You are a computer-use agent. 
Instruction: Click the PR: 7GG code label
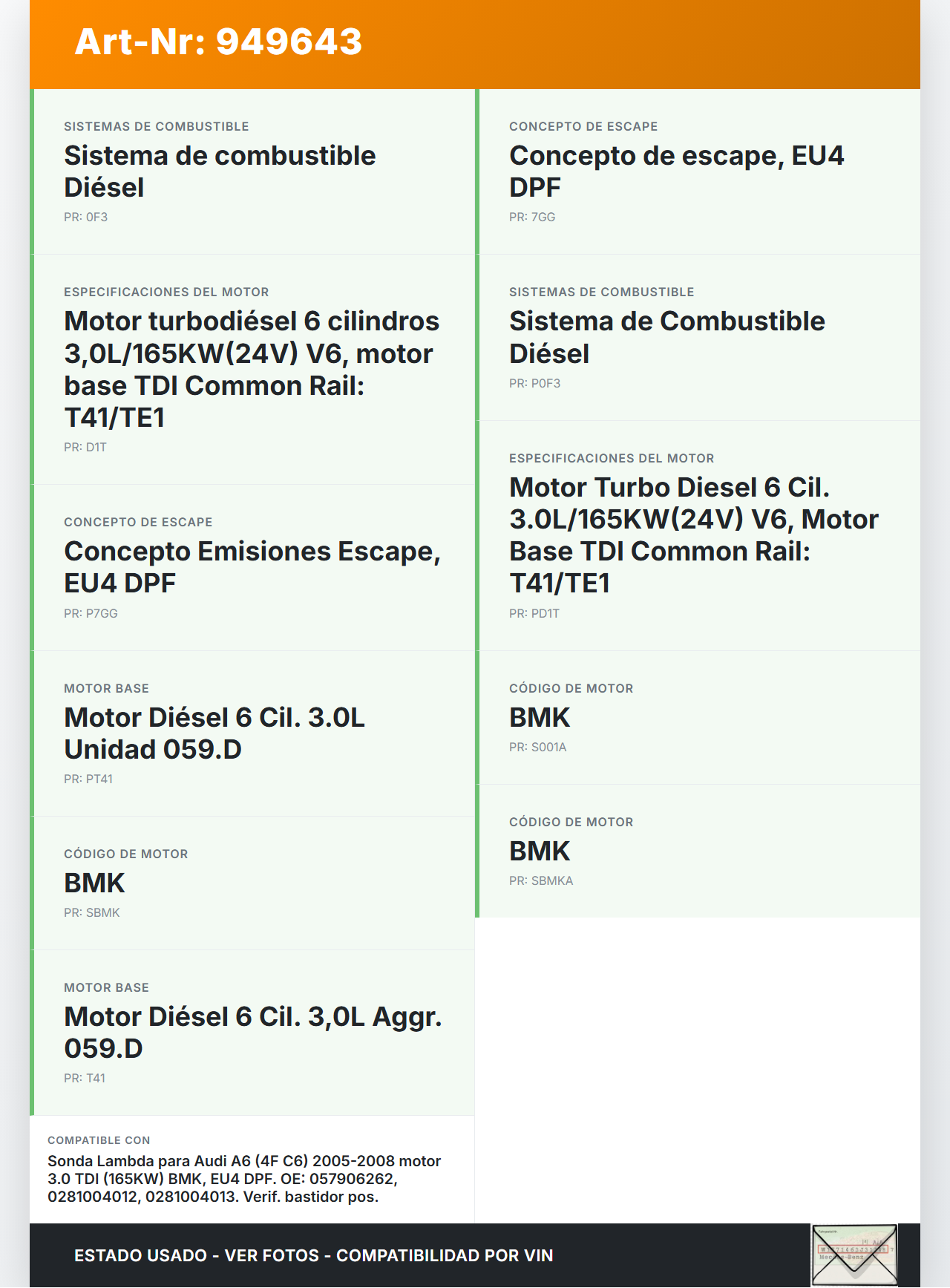click(532, 218)
